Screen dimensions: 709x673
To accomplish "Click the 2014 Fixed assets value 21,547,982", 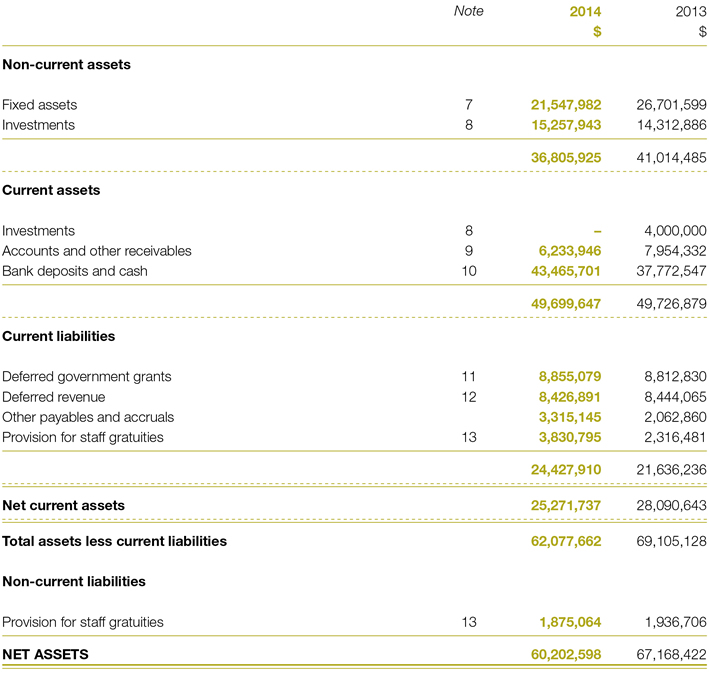I will click(566, 105).
